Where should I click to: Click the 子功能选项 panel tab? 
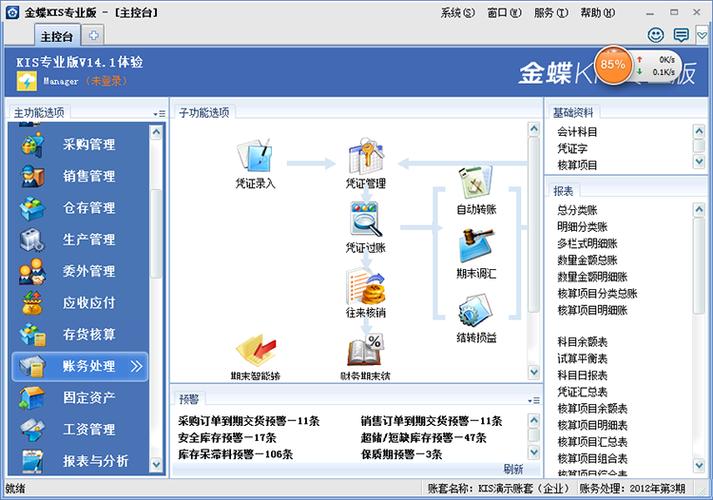(204, 112)
